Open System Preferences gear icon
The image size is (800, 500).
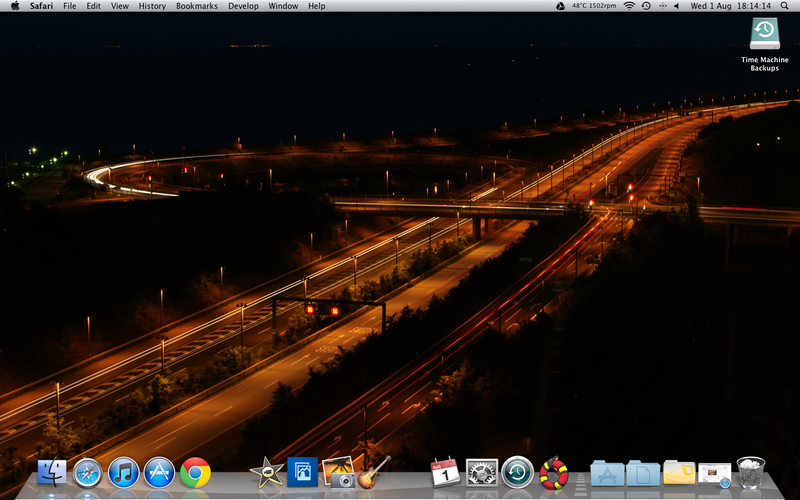pos(482,471)
